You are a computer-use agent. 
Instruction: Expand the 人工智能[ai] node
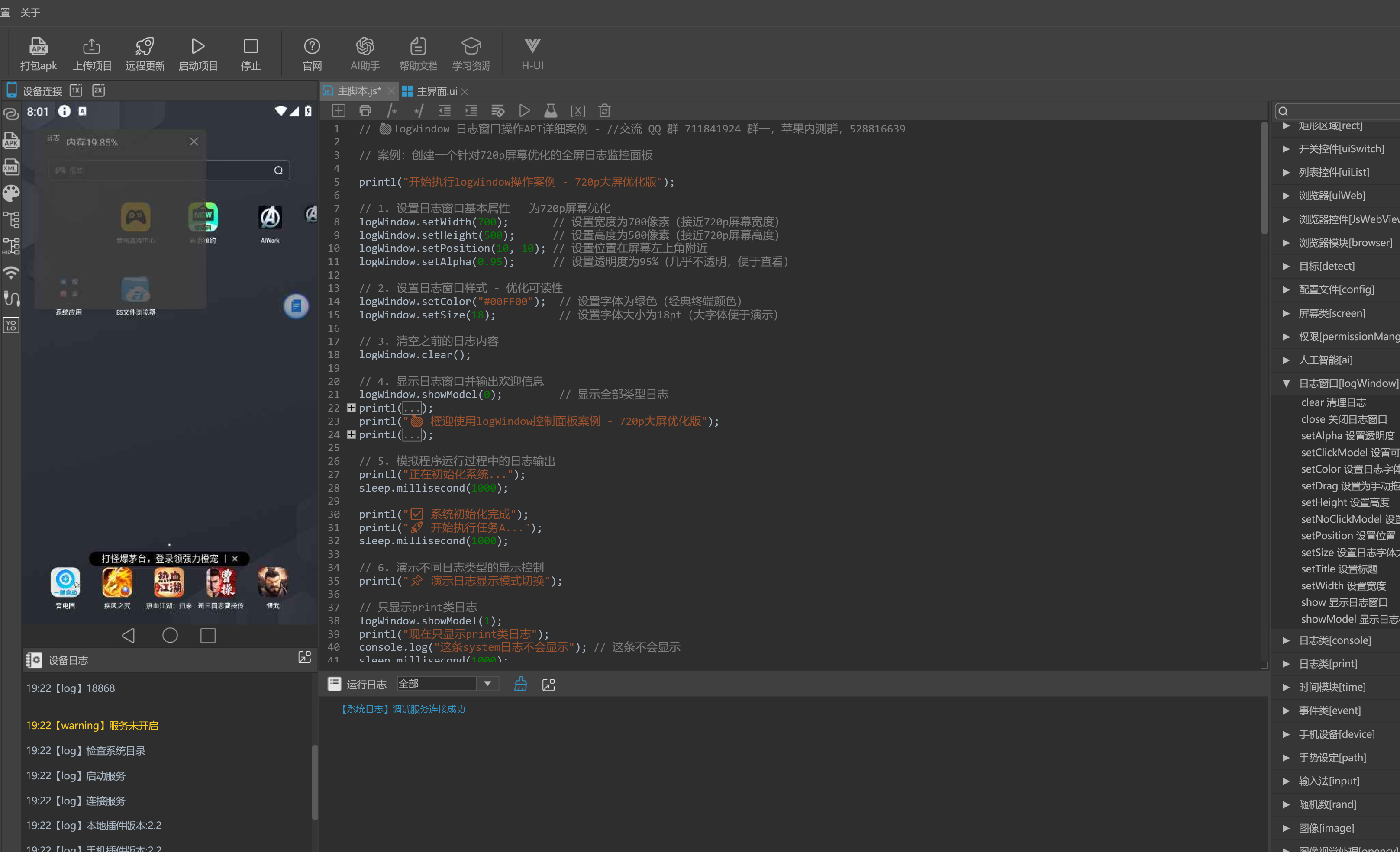pos(1287,360)
